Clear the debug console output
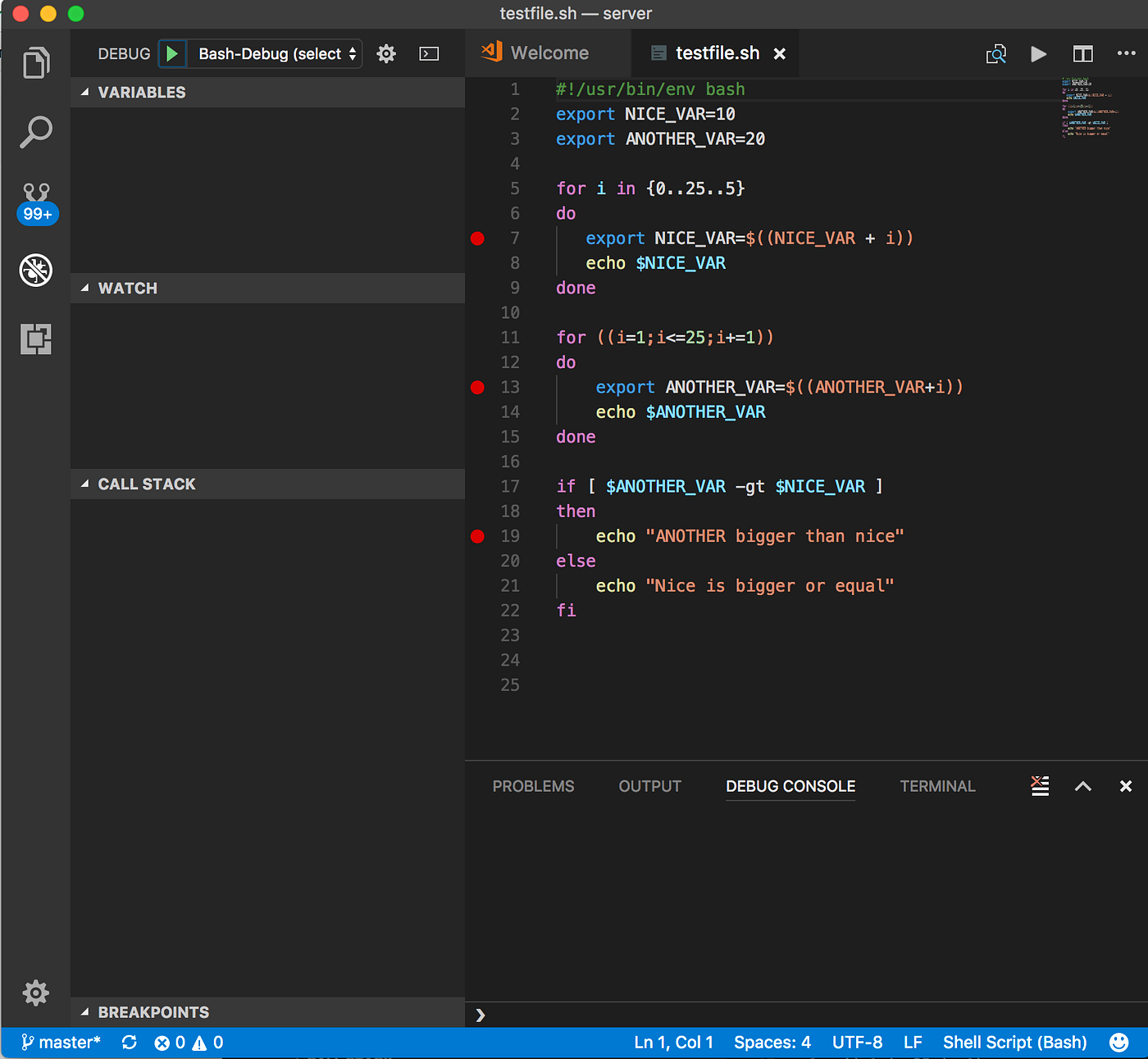The image size is (1148, 1059). tap(1040, 786)
